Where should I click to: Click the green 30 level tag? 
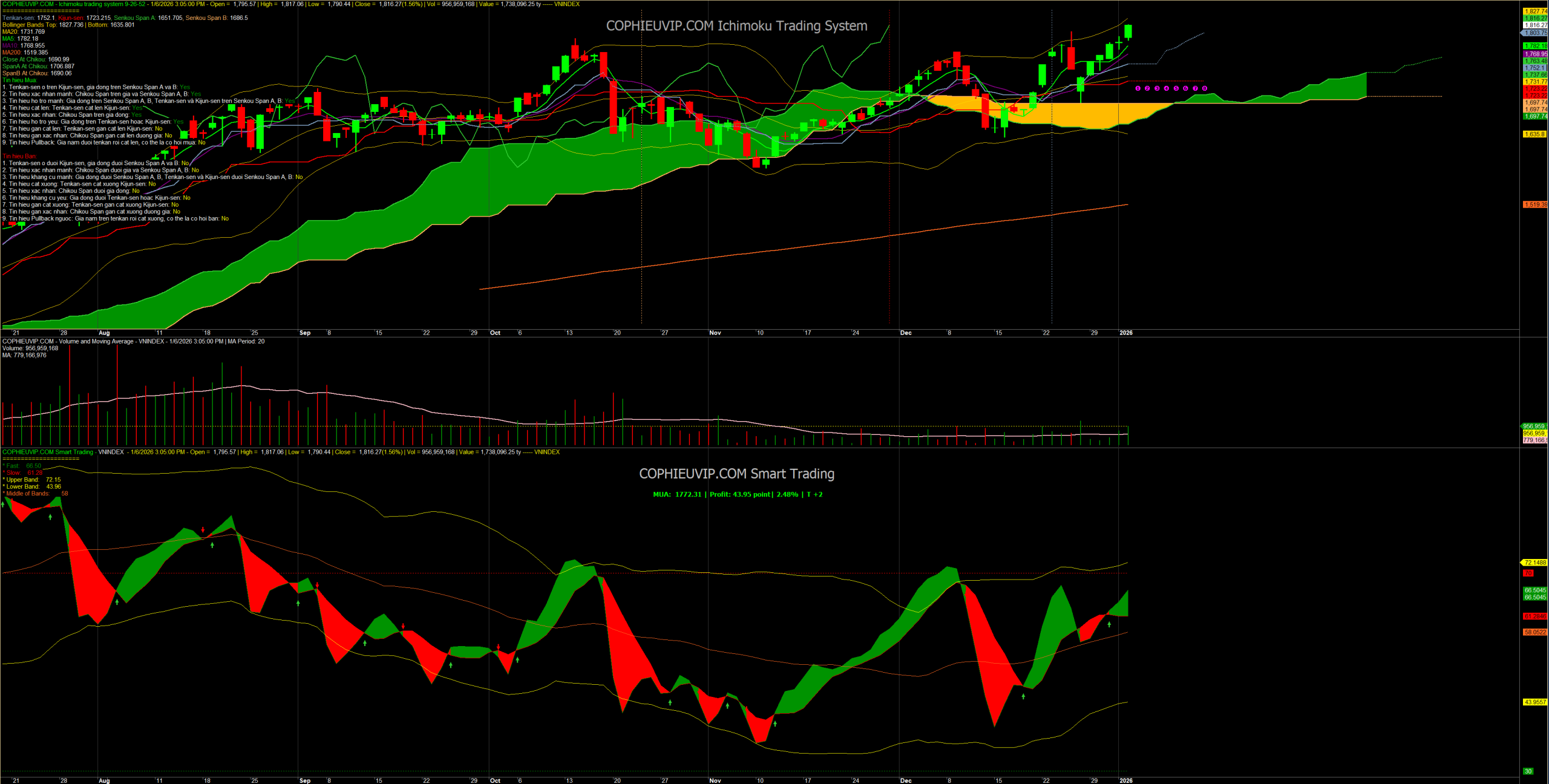[1528, 771]
